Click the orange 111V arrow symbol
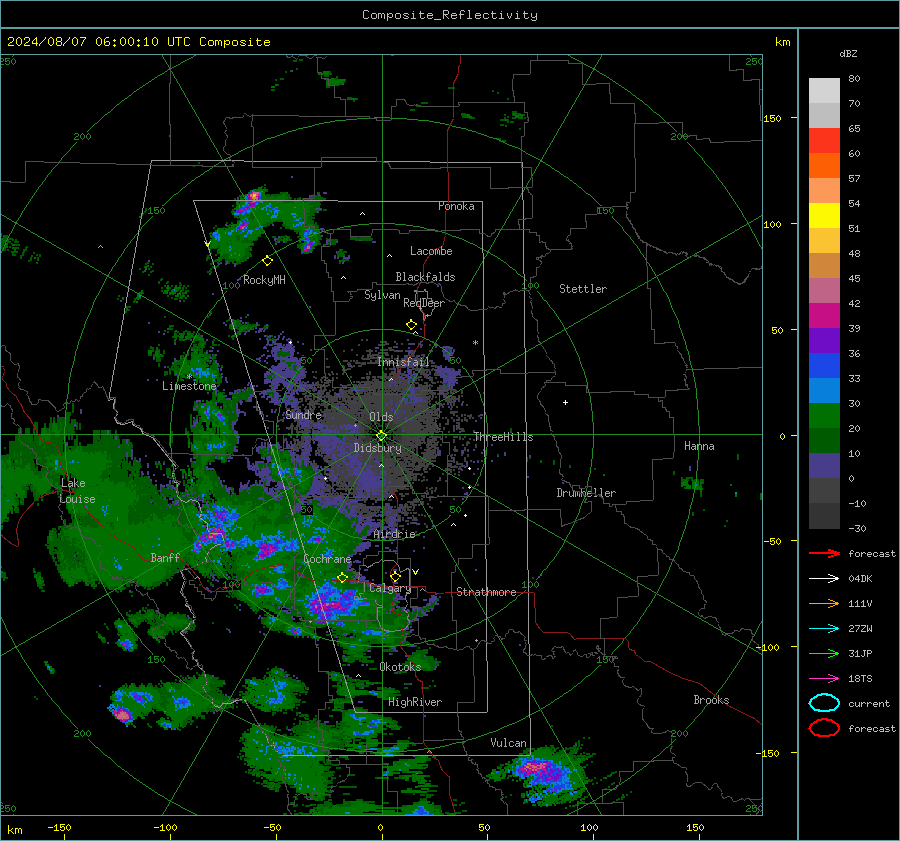Viewport: 900px width, 841px height. [824, 603]
